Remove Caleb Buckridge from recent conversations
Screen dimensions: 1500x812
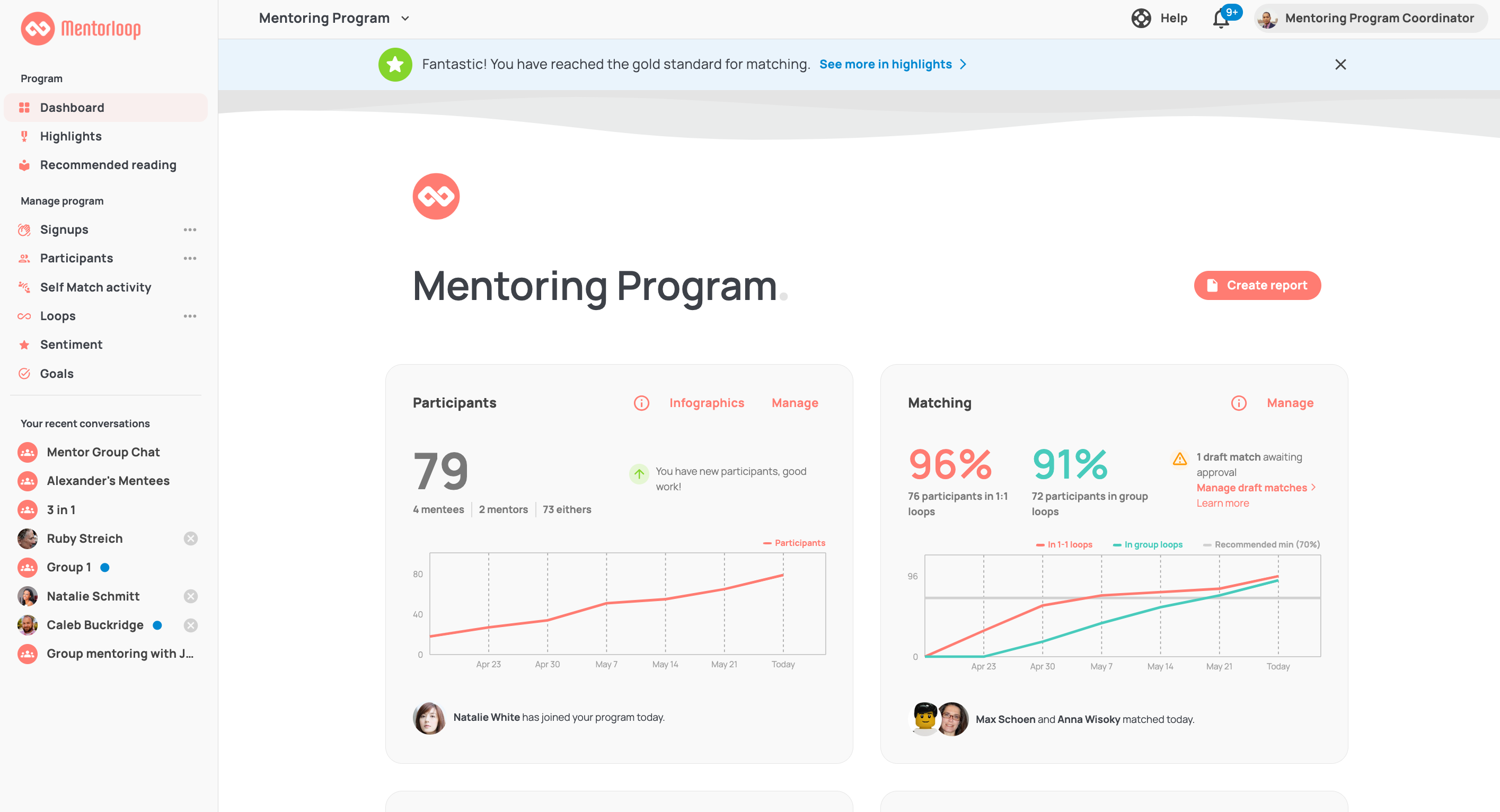tap(190, 625)
